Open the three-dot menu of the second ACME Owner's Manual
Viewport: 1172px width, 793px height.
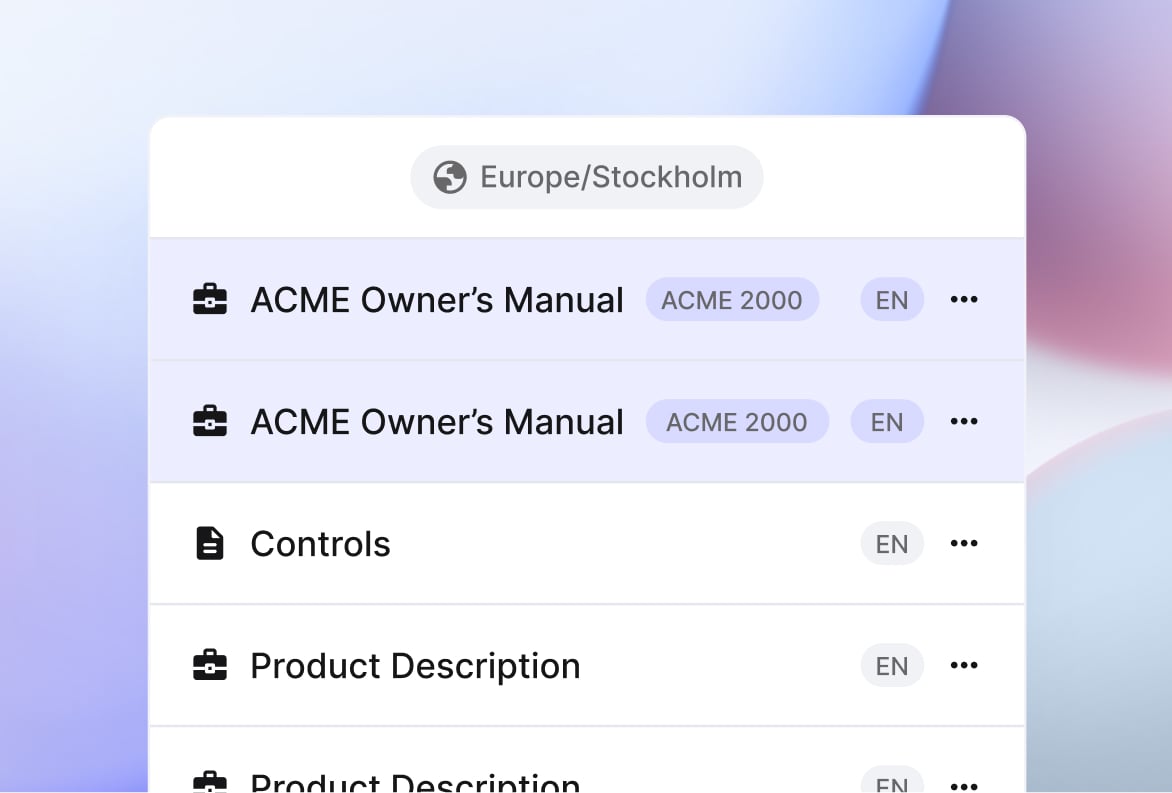pos(964,422)
